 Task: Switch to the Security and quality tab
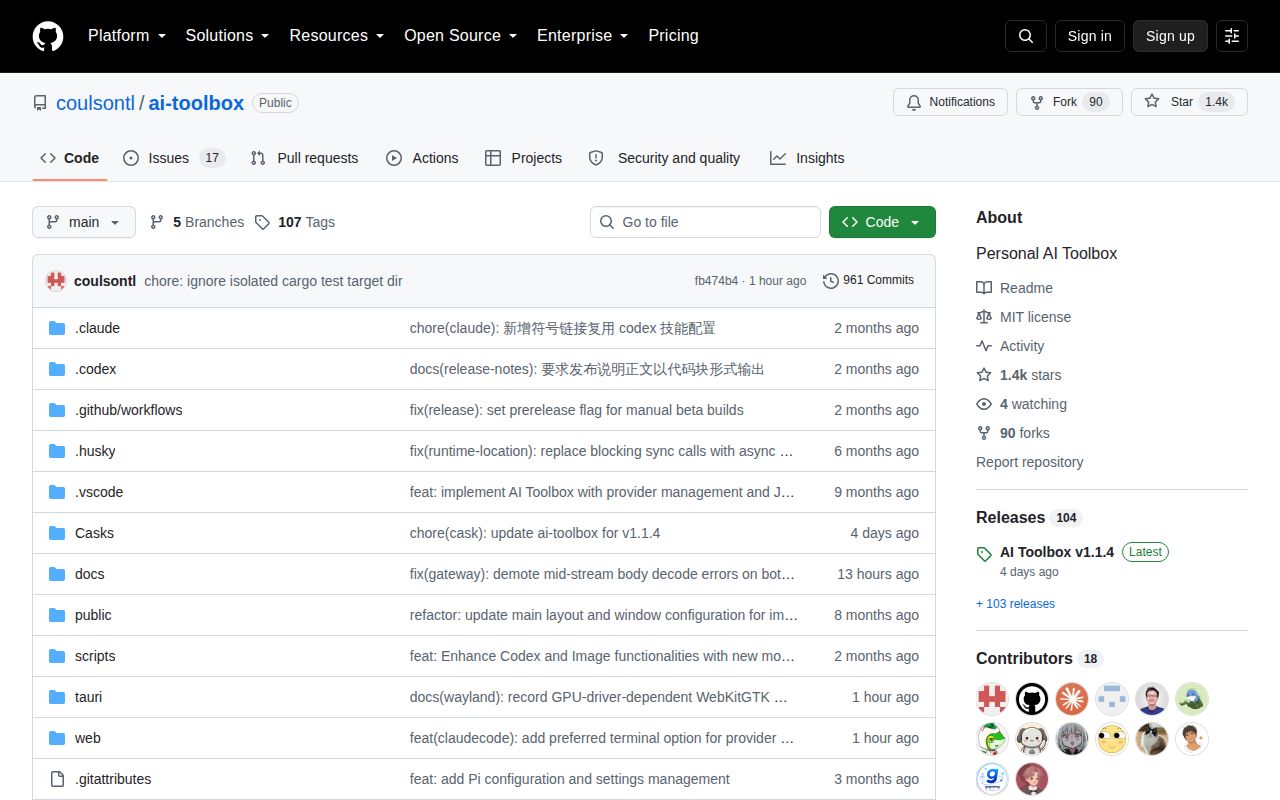664,158
